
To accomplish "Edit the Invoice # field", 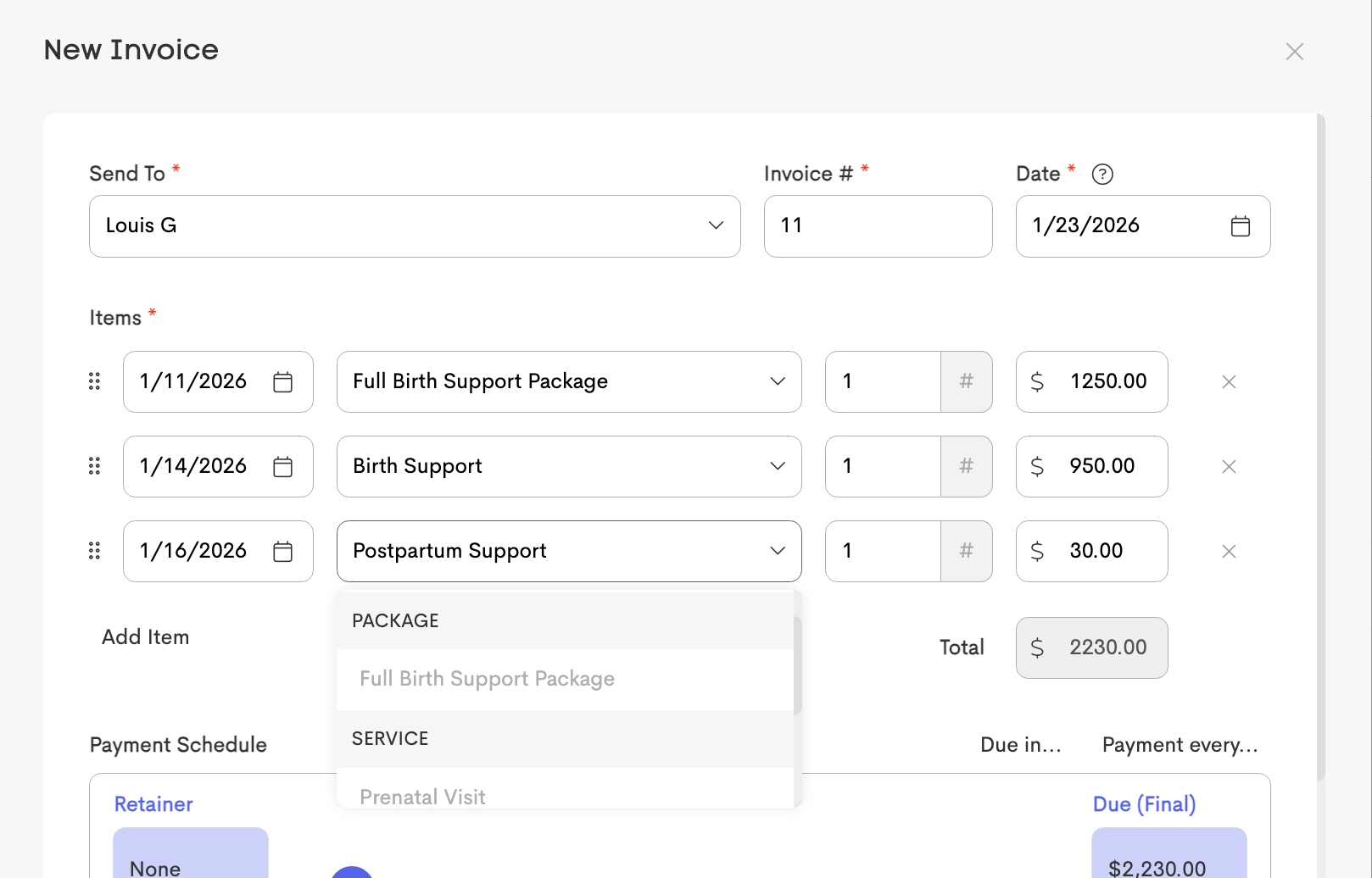I will click(878, 226).
